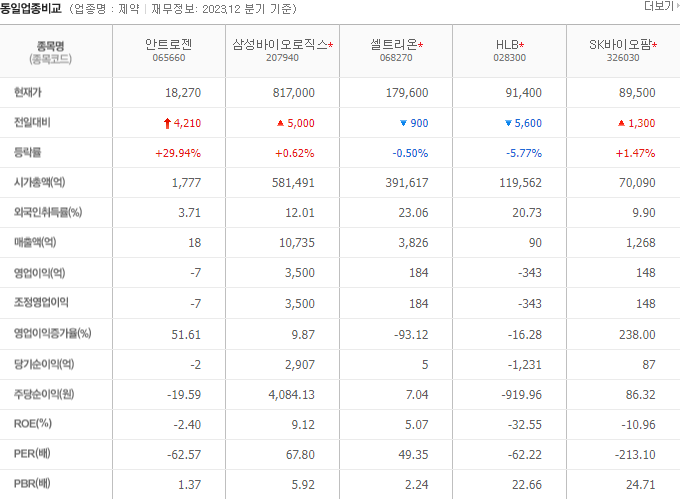
Task: Select foreign ownership value 23.06
Action: pos(413,213)
